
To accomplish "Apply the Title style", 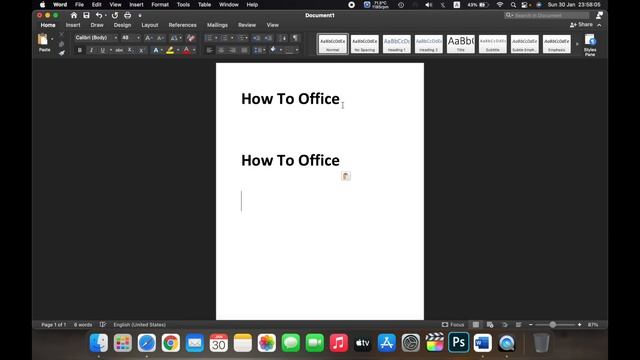I will 460,44.
